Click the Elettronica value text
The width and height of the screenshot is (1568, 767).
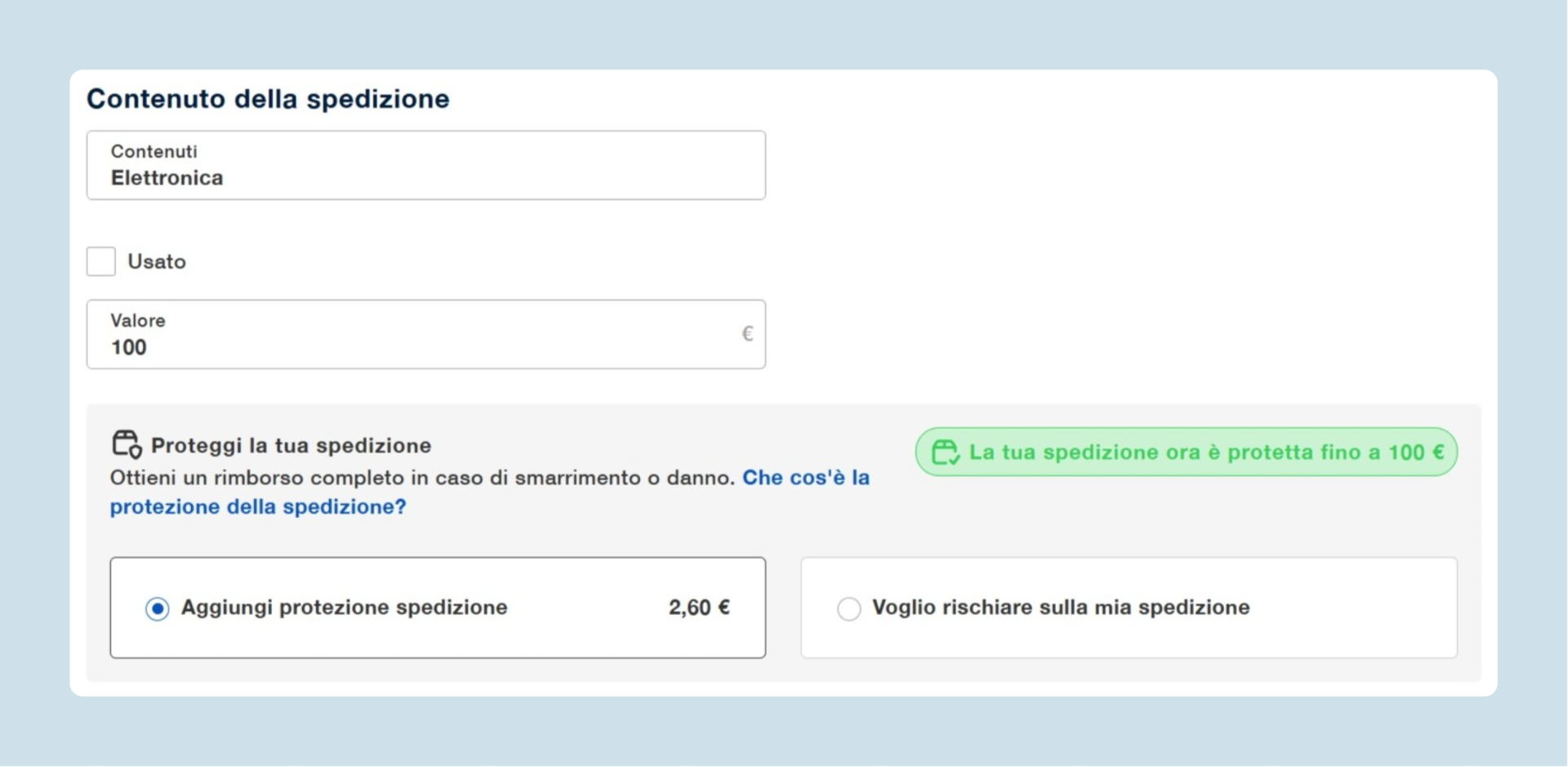[167, 178]
